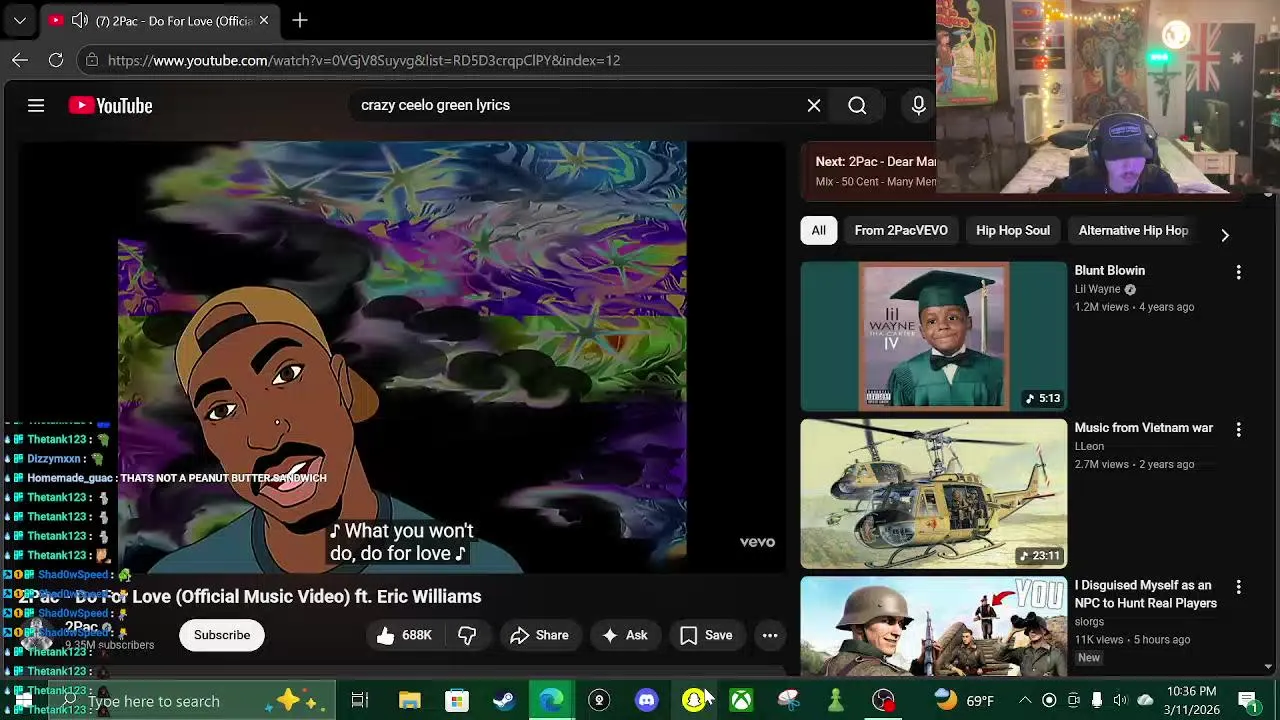
Task: Click the YouTube logo to go home
Action: pyautogui.click(x=110, y=105)
